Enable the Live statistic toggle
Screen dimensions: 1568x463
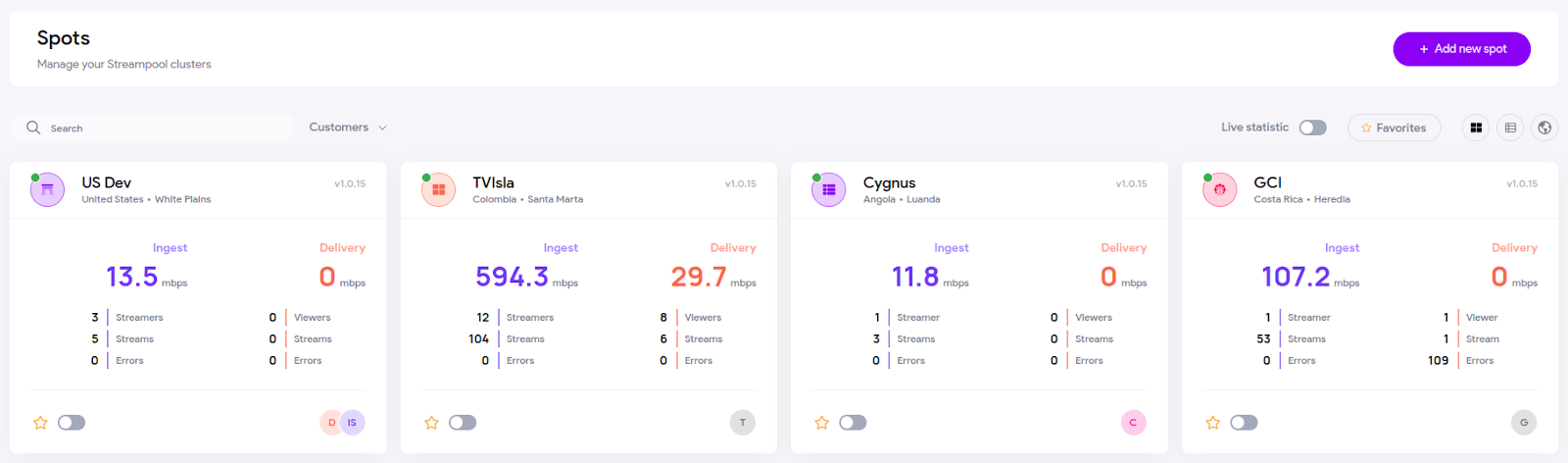click(1312, 128)
